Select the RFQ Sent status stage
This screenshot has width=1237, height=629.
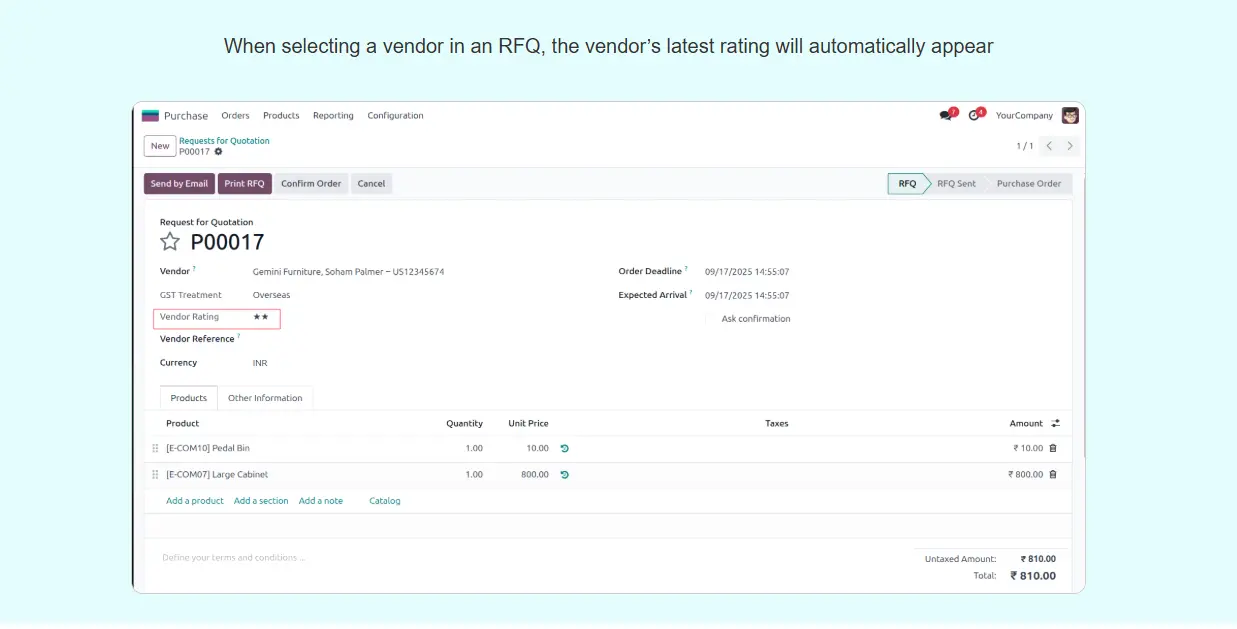(x=956, y=184)
